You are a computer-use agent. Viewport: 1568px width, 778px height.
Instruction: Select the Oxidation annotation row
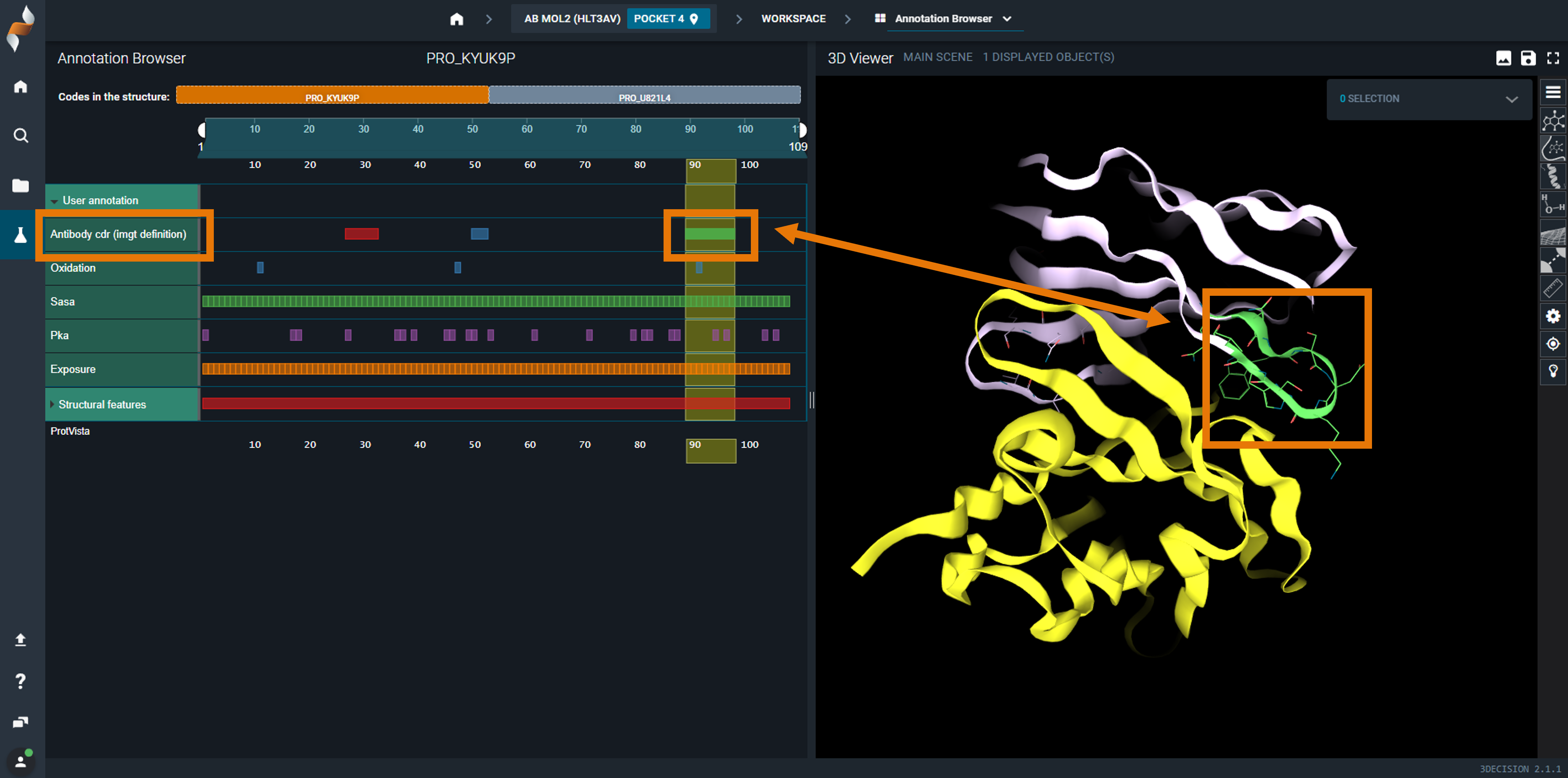click(x=122, y=268)
